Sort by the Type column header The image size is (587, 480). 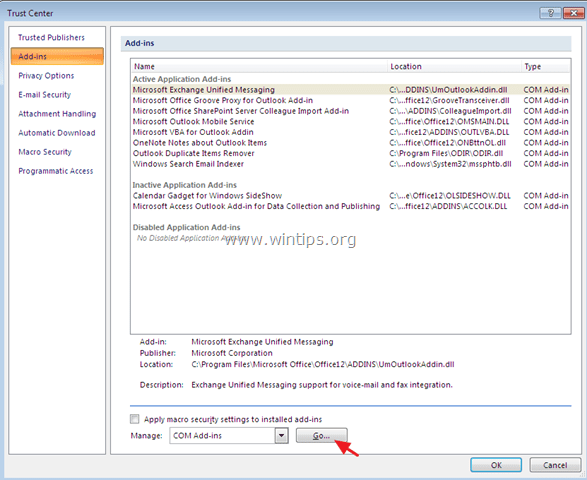546,66
